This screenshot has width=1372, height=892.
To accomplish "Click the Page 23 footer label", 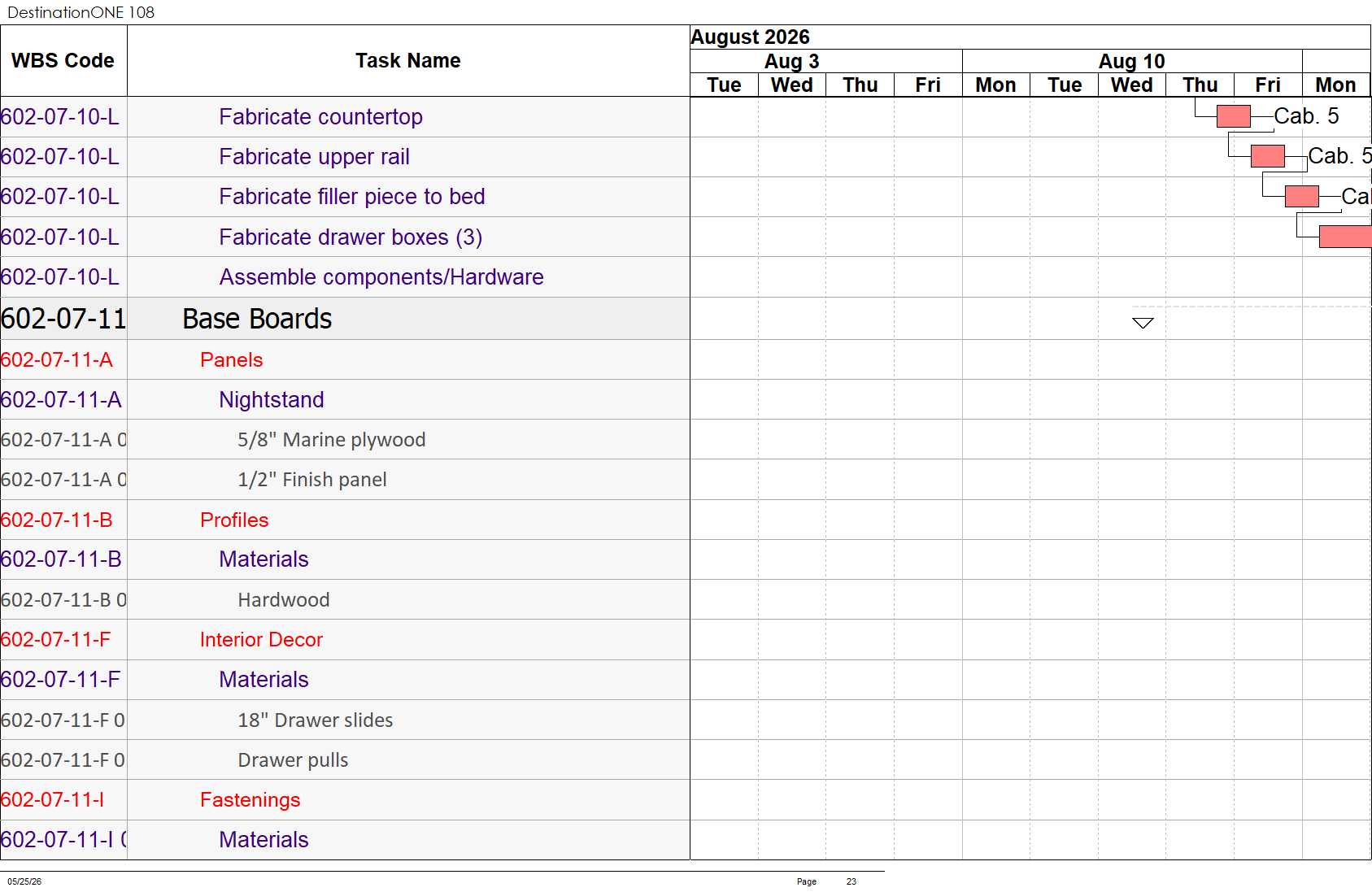I will click(x=826, y=881).
